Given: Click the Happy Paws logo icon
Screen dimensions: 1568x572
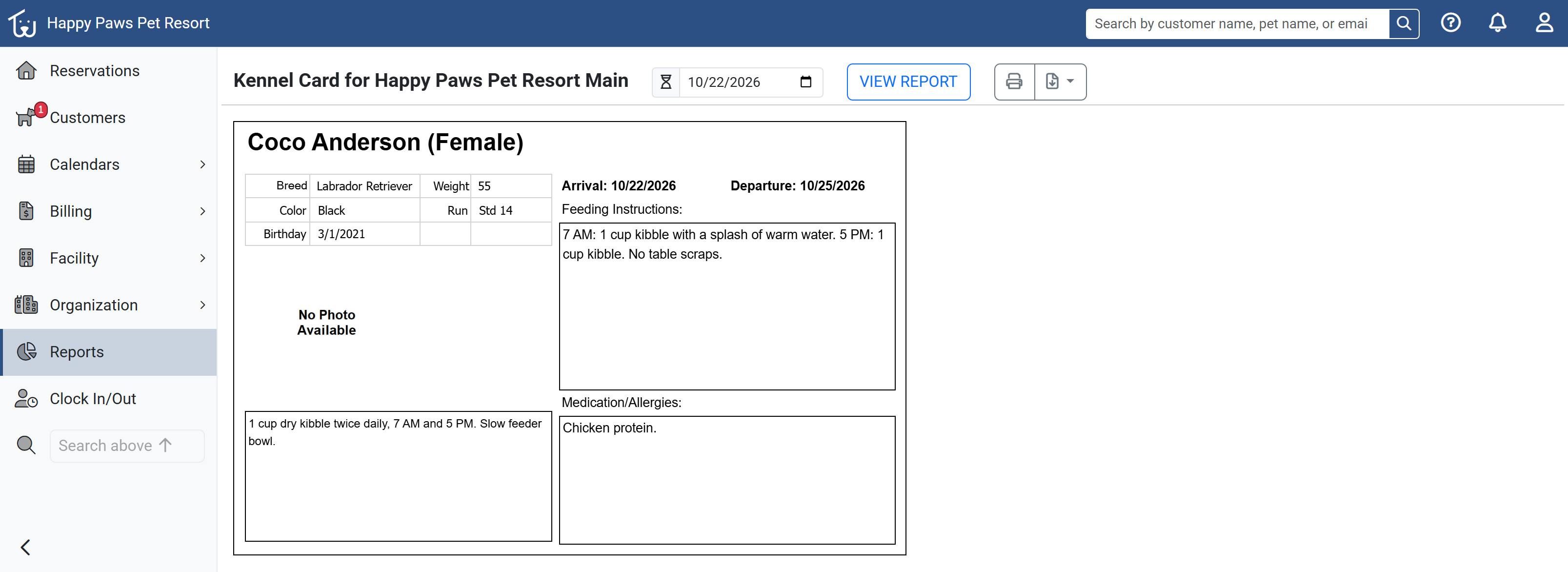Looking at the screenshot, I should click(22, 23).
